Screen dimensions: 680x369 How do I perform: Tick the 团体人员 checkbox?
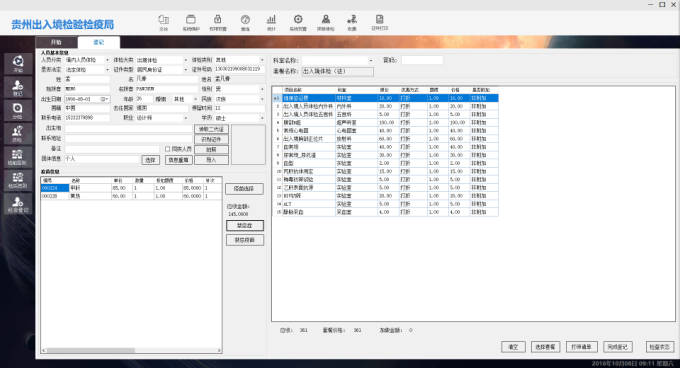pos(167,149)
